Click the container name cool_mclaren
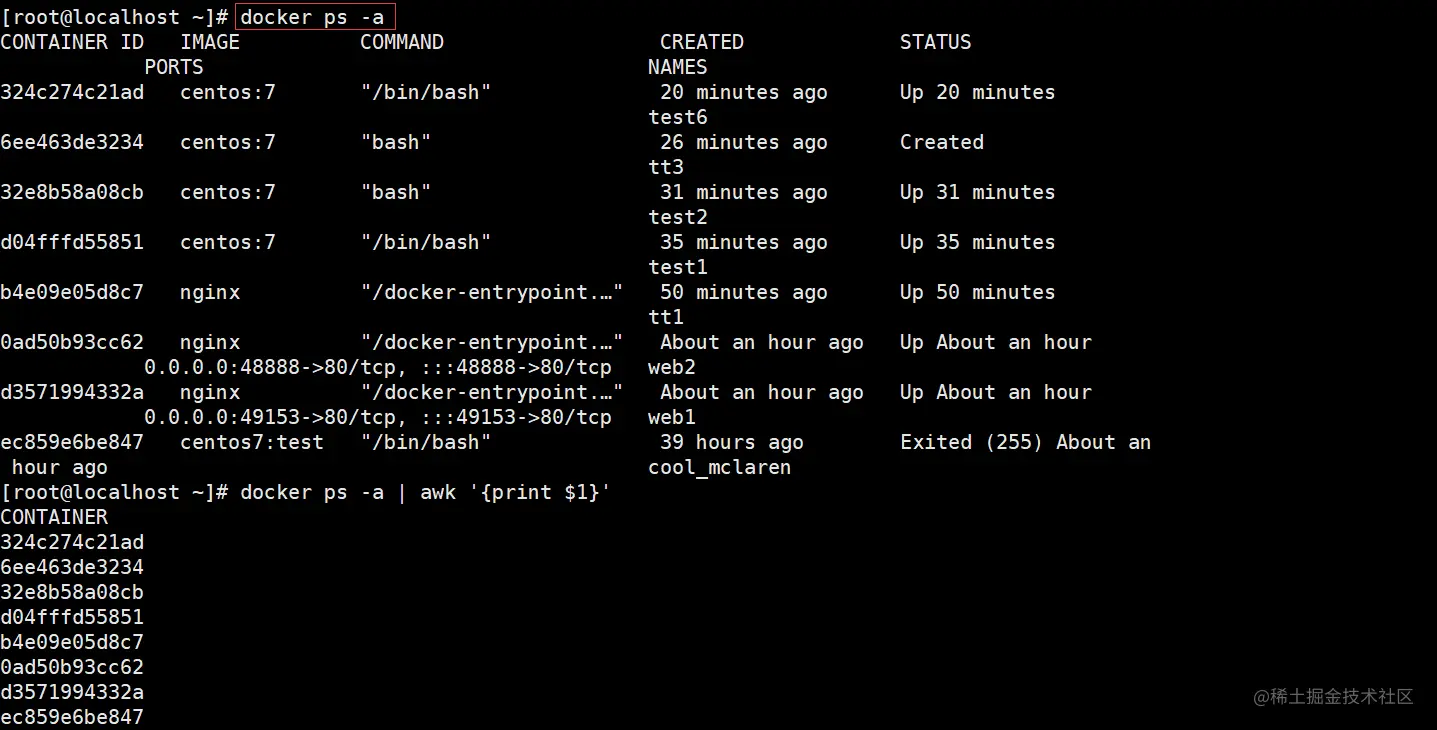 [x=720, y=467]
